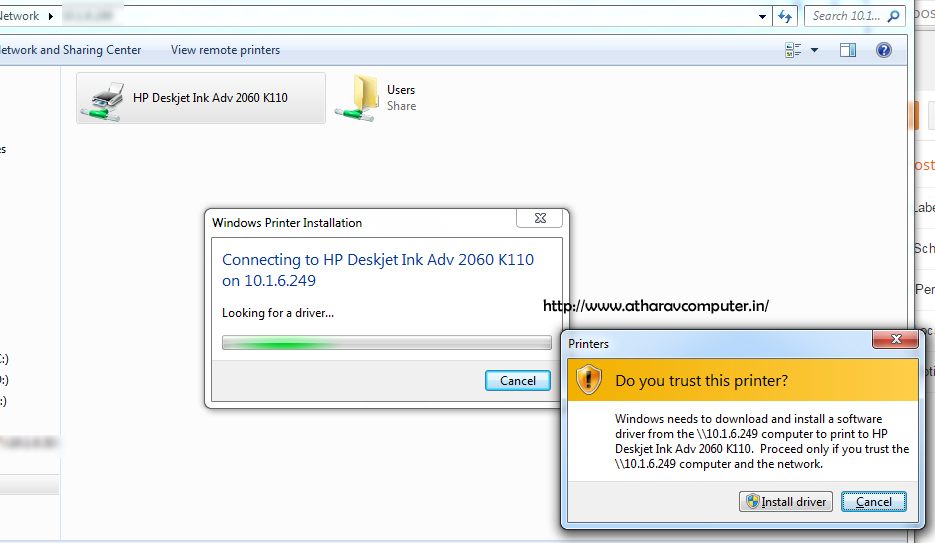Click the change view icon
935x543 pixels.
pos(793,50)
